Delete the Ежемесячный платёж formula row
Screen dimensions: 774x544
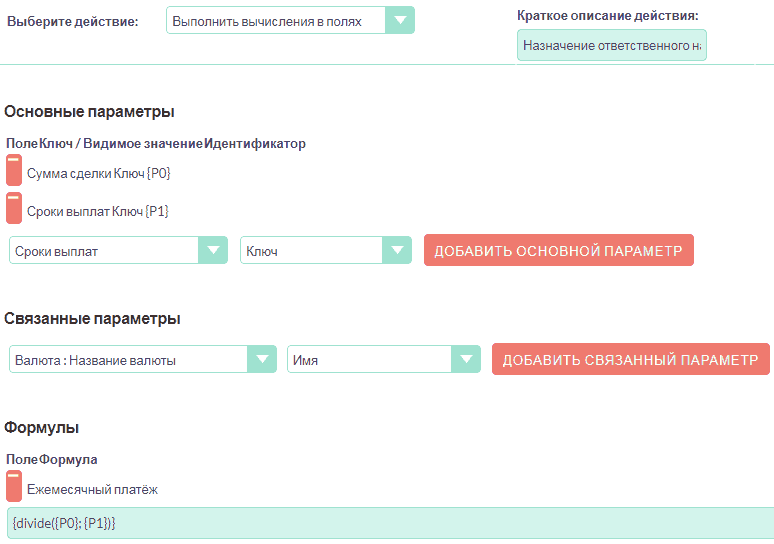point(14,486)
